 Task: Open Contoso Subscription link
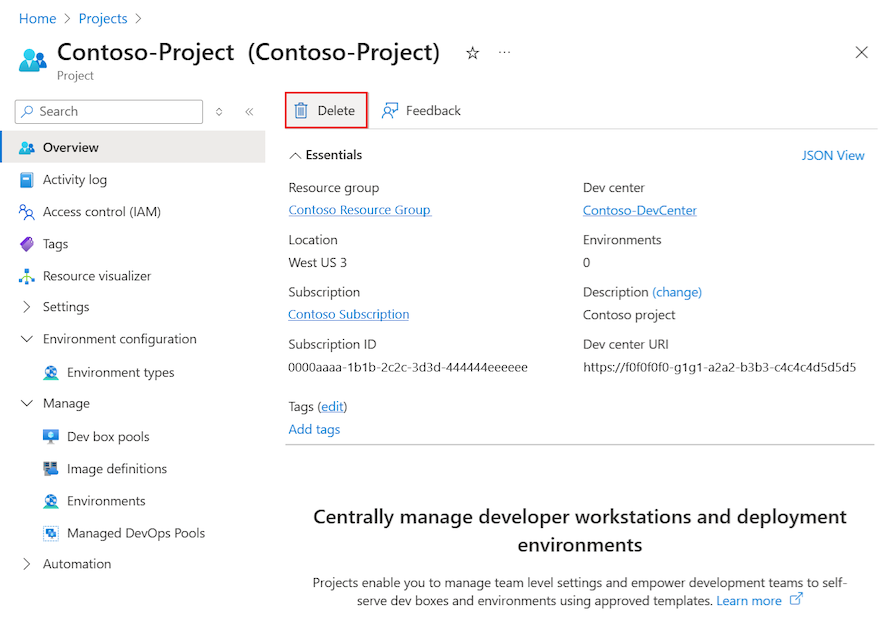(x=348, y=314)
